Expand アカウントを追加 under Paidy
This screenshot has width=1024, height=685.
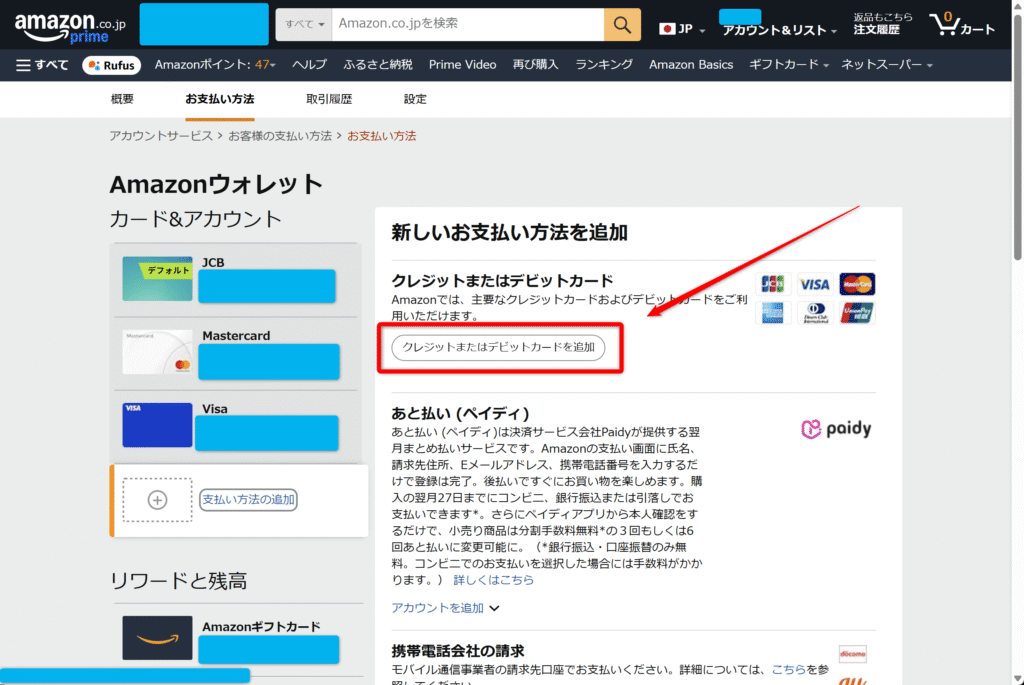[445, 608]
